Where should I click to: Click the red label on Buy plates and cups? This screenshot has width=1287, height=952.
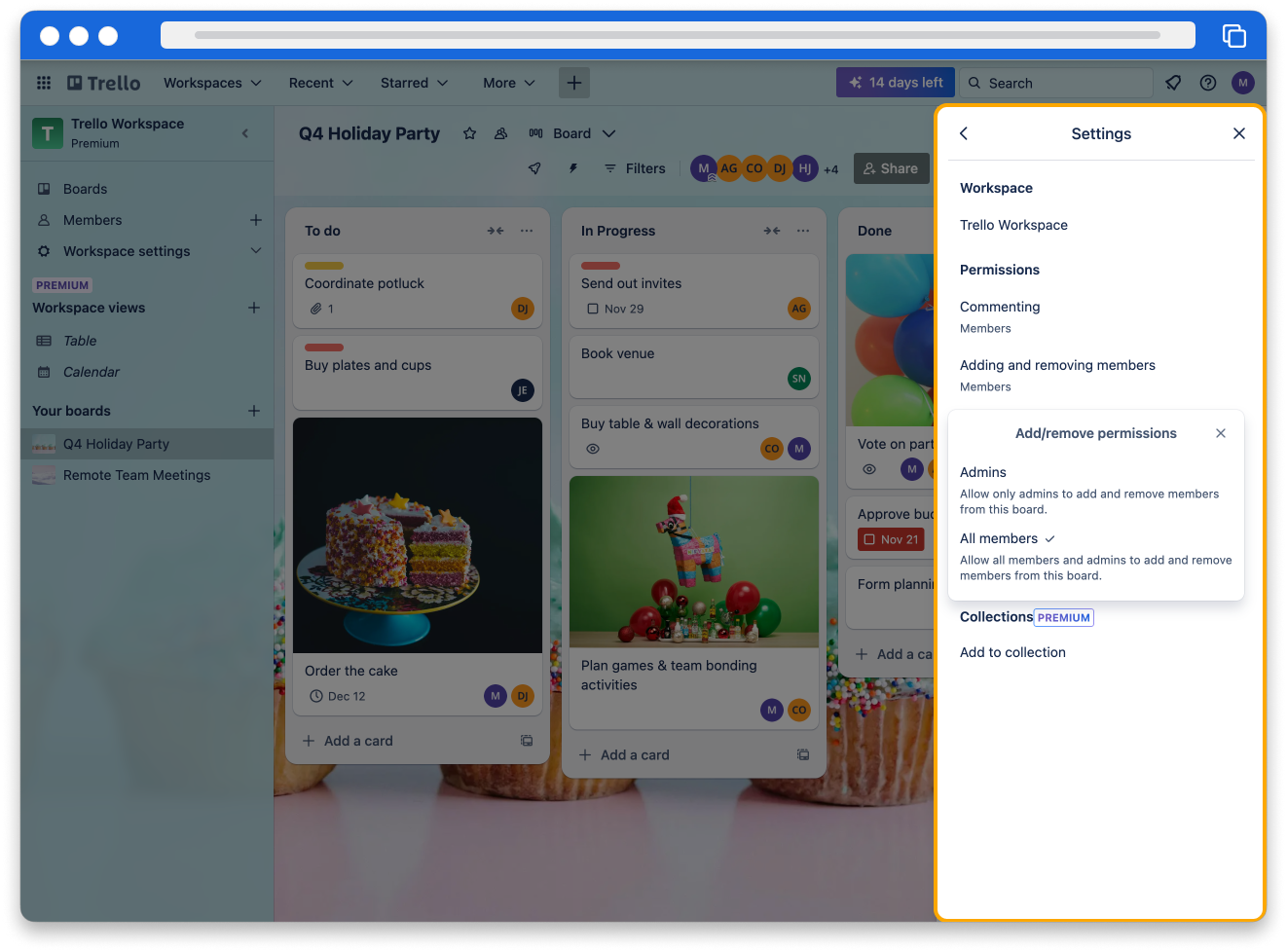[x=324, y=348]
